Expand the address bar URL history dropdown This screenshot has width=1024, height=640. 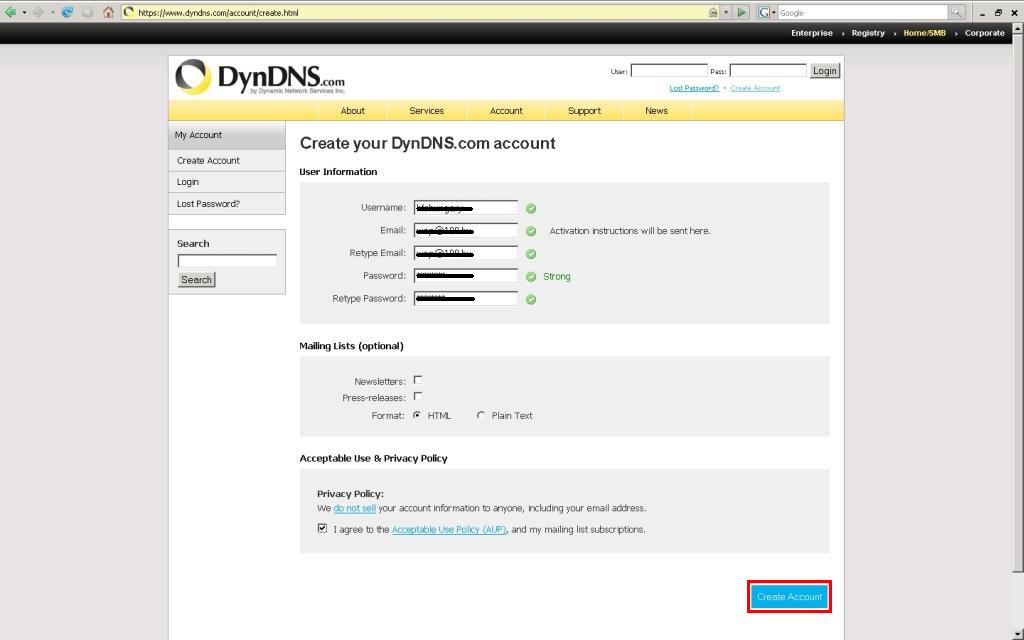click(x=726, y=12)
